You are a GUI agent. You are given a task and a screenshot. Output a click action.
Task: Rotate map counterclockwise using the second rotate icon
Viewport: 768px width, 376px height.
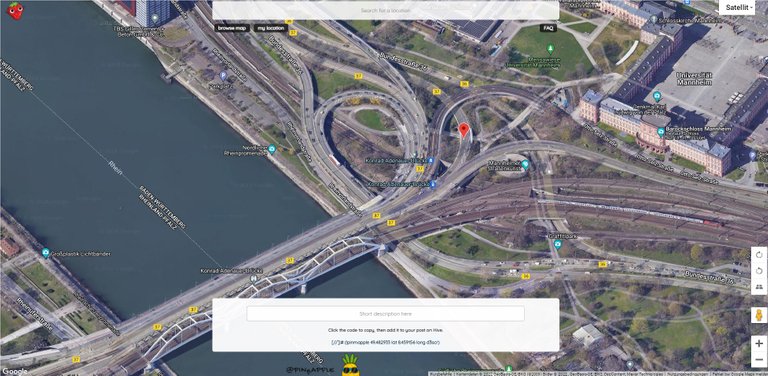[759, 271]
